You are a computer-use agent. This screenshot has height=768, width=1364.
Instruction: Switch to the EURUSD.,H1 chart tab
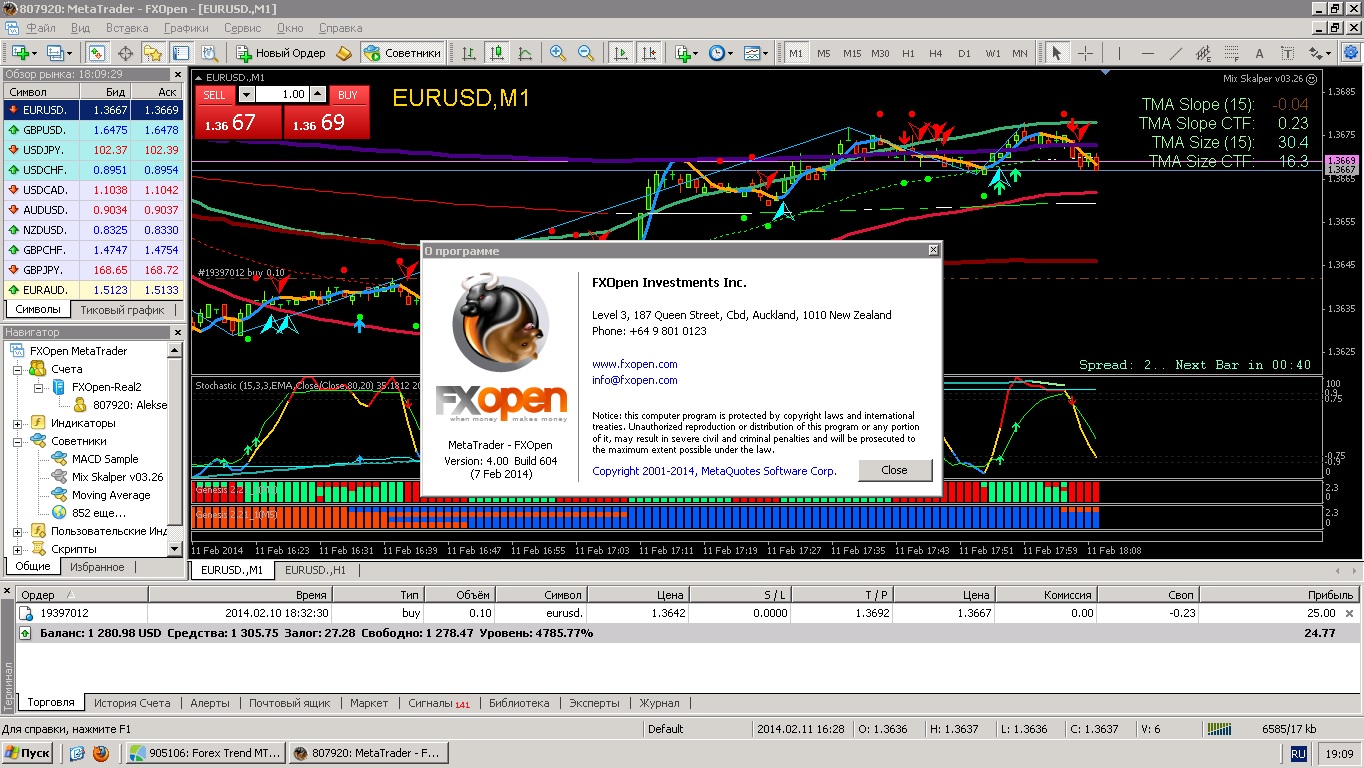point(315,570)
